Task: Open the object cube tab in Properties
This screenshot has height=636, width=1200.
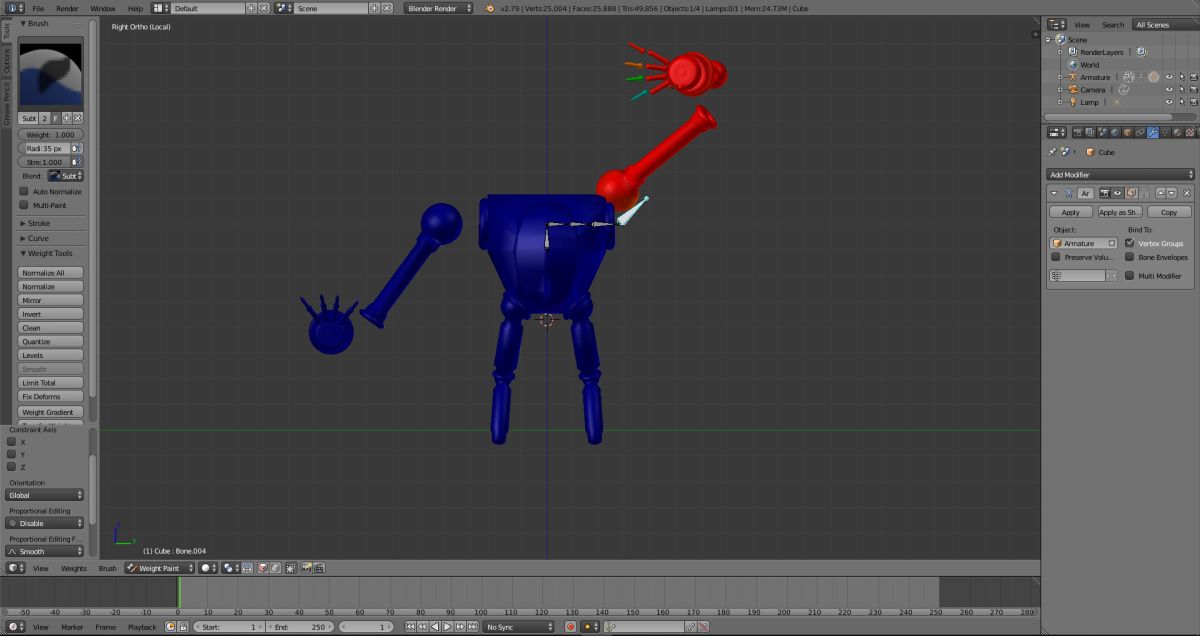Action: [1128, 132]
